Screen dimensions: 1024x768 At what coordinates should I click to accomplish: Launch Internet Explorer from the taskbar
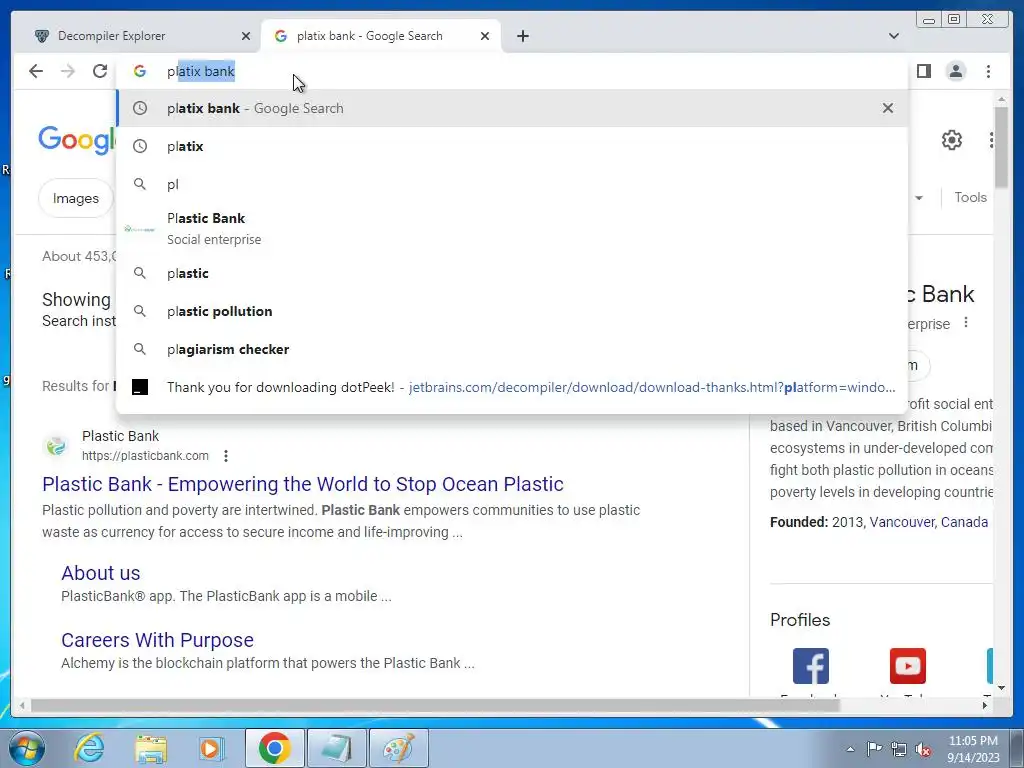pos(89,748)
